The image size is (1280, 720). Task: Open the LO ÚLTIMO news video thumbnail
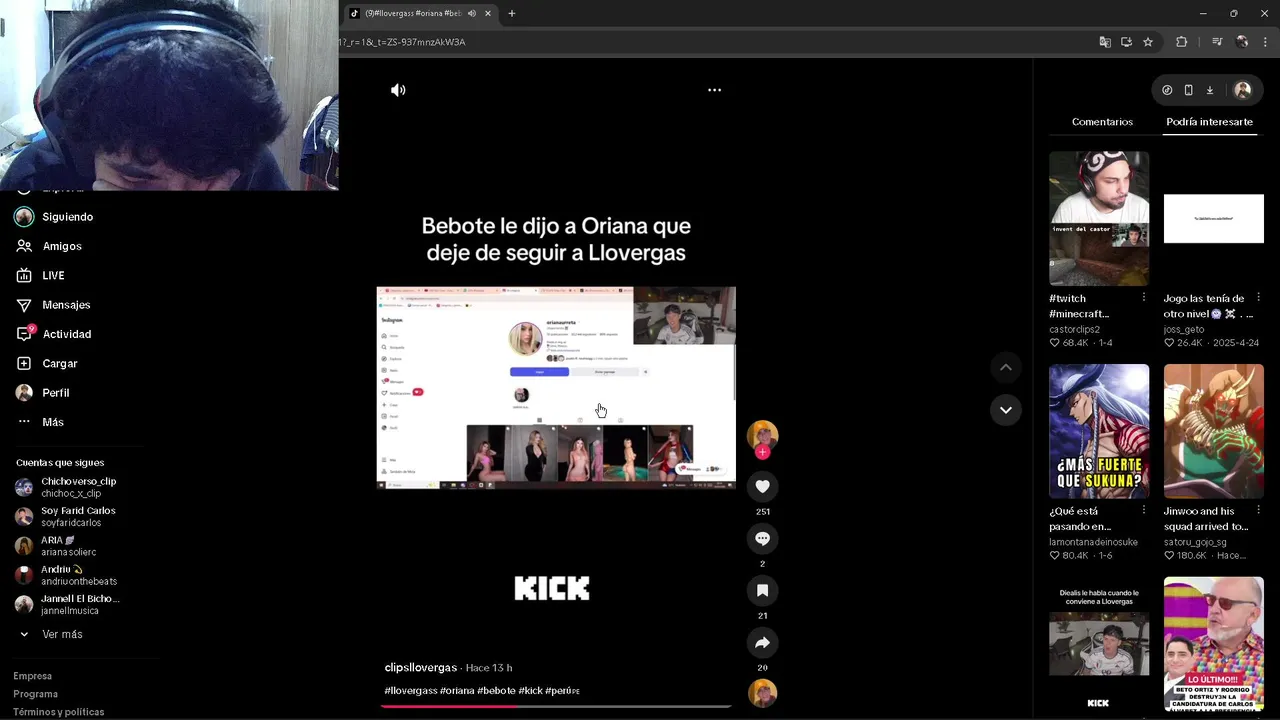1213,645
